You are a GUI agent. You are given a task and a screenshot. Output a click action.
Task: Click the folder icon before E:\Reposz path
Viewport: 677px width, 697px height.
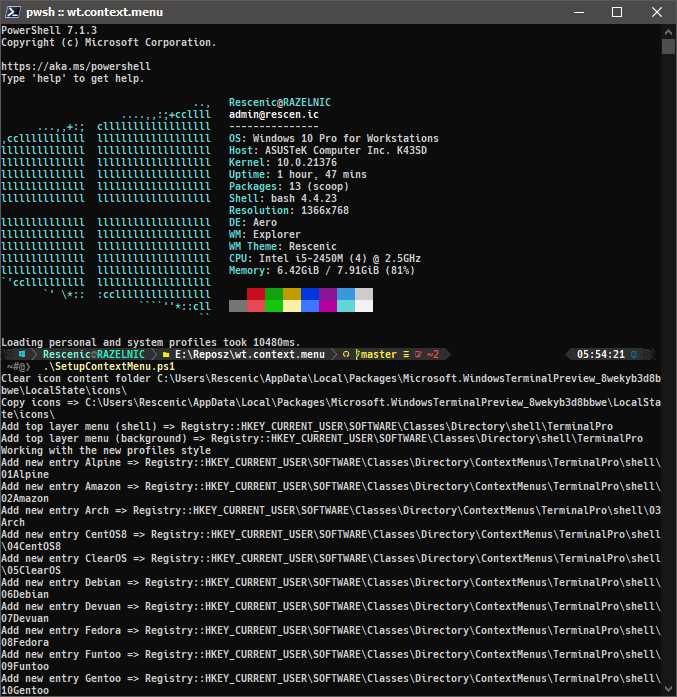166,355
